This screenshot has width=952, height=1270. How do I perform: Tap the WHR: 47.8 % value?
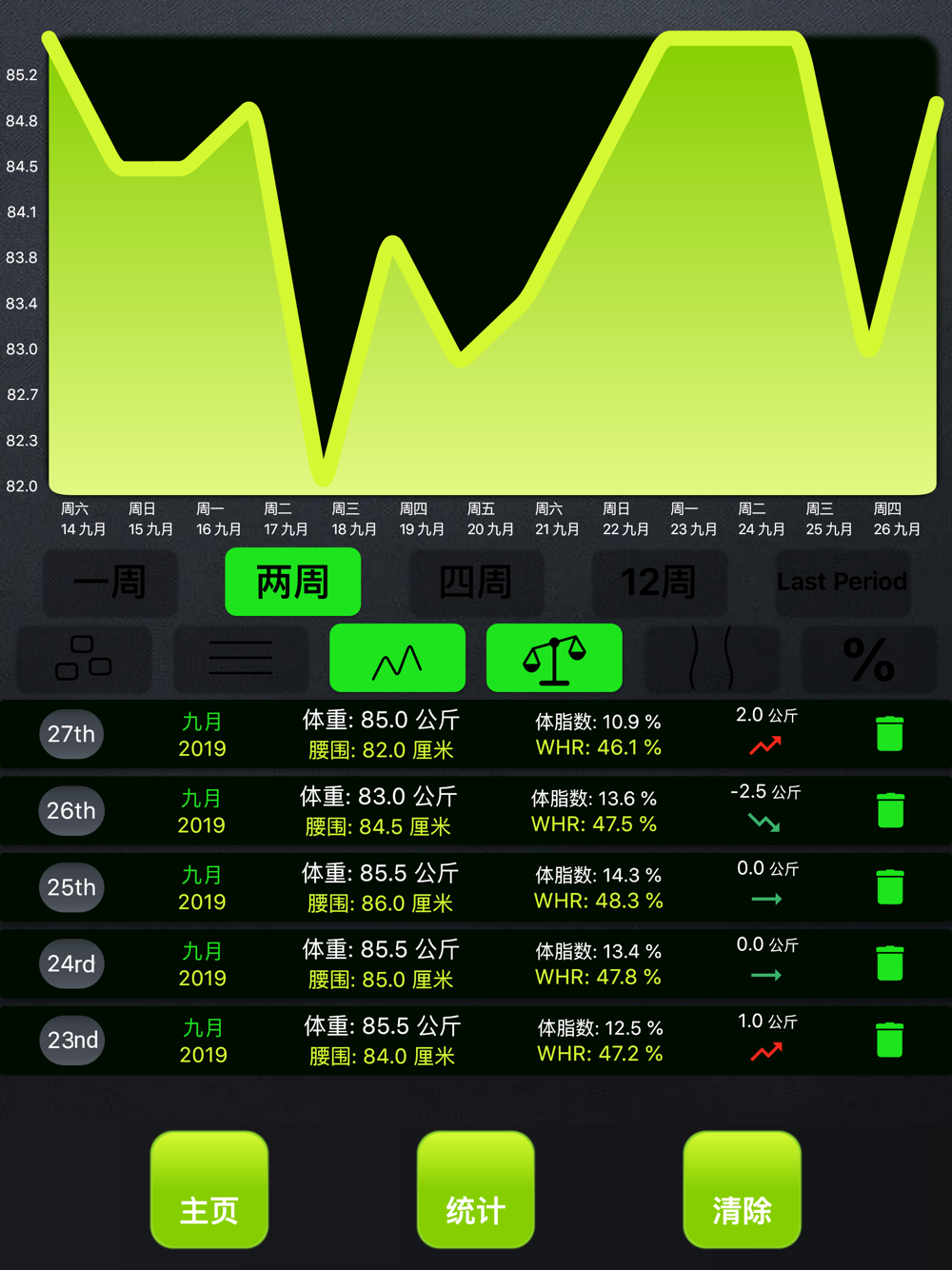[598, 977]
